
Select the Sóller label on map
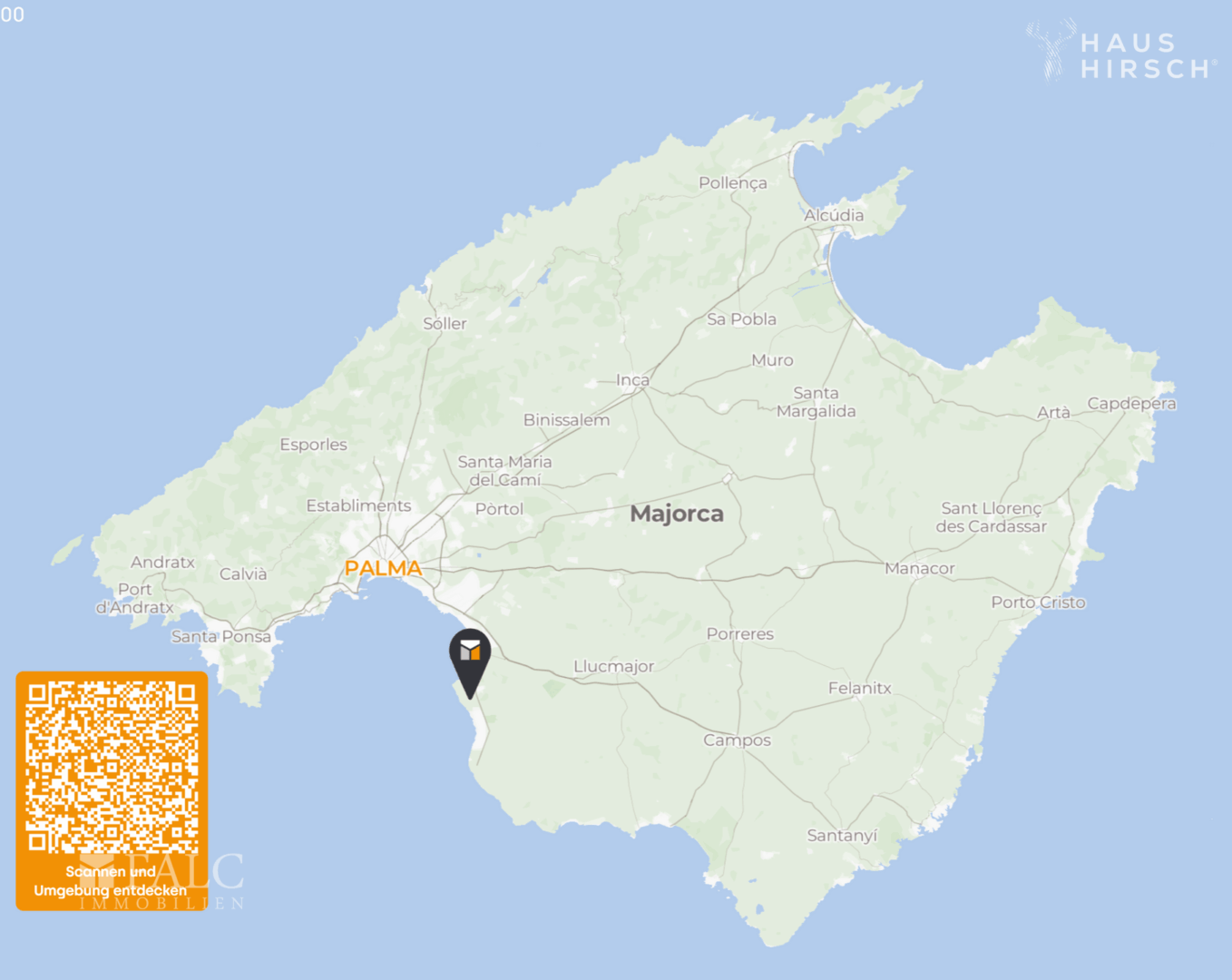[x=445, y=324]
